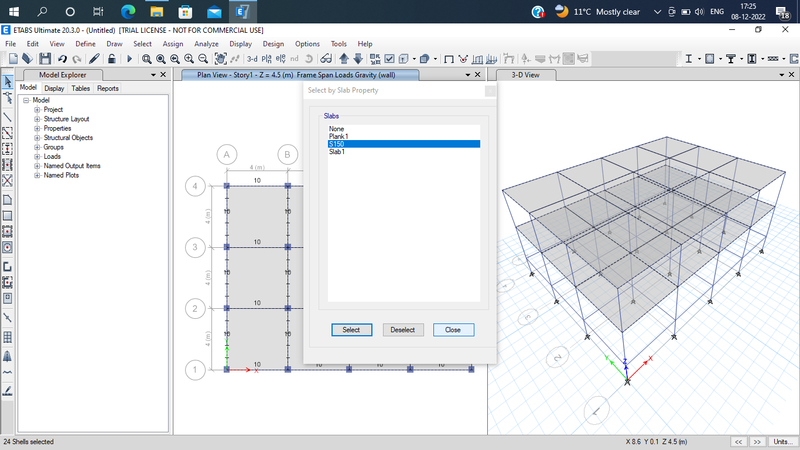This screenshot has width=800, height=450.
Task: Move up in list arrow icon
Action: pyautogui.click(x=344, y=59)
